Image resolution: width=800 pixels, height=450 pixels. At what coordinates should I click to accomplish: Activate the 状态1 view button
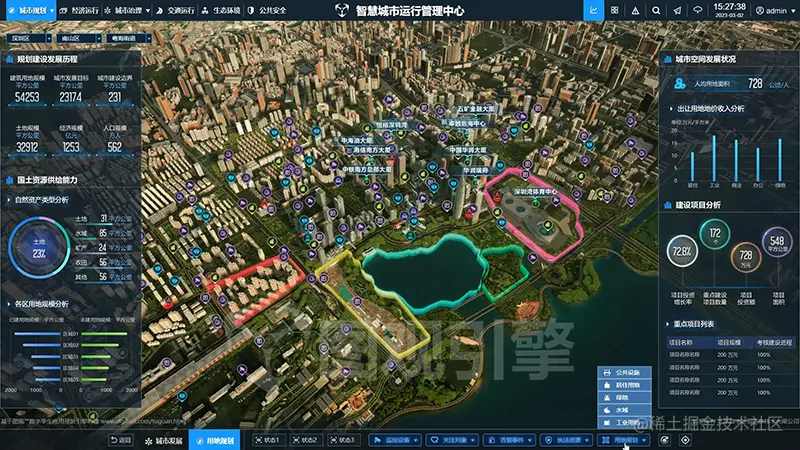click(267, 440)
